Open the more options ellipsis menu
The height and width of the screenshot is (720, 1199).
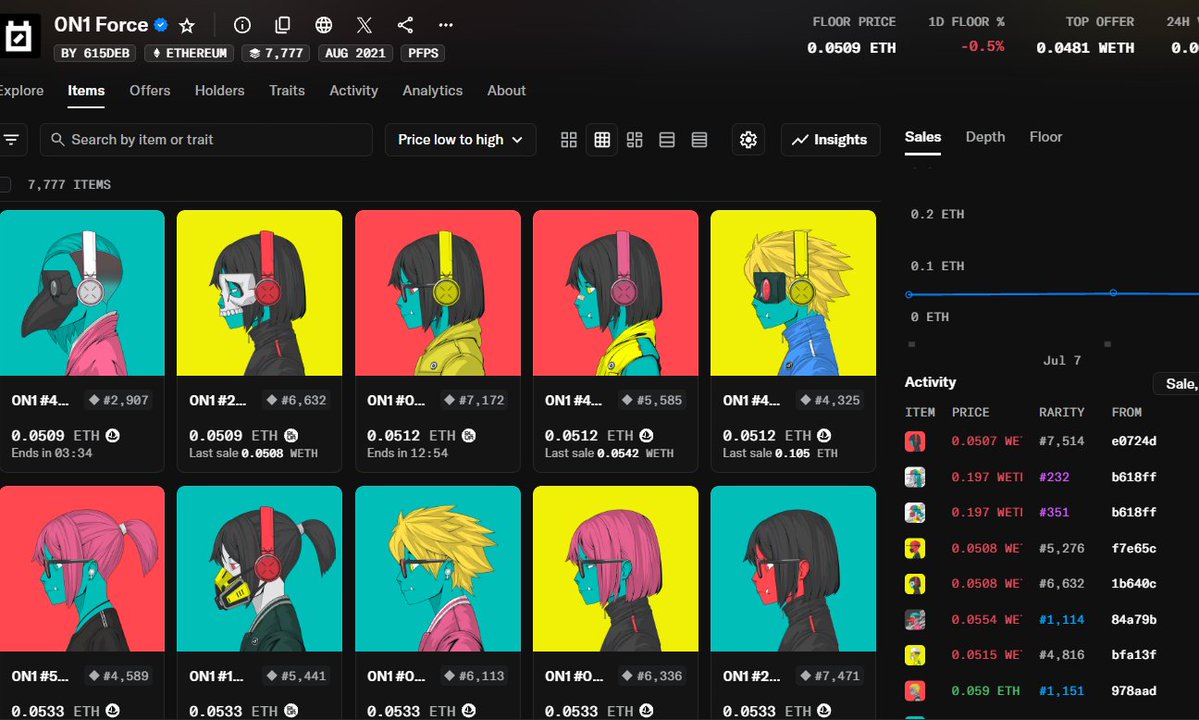pos(446,25)
